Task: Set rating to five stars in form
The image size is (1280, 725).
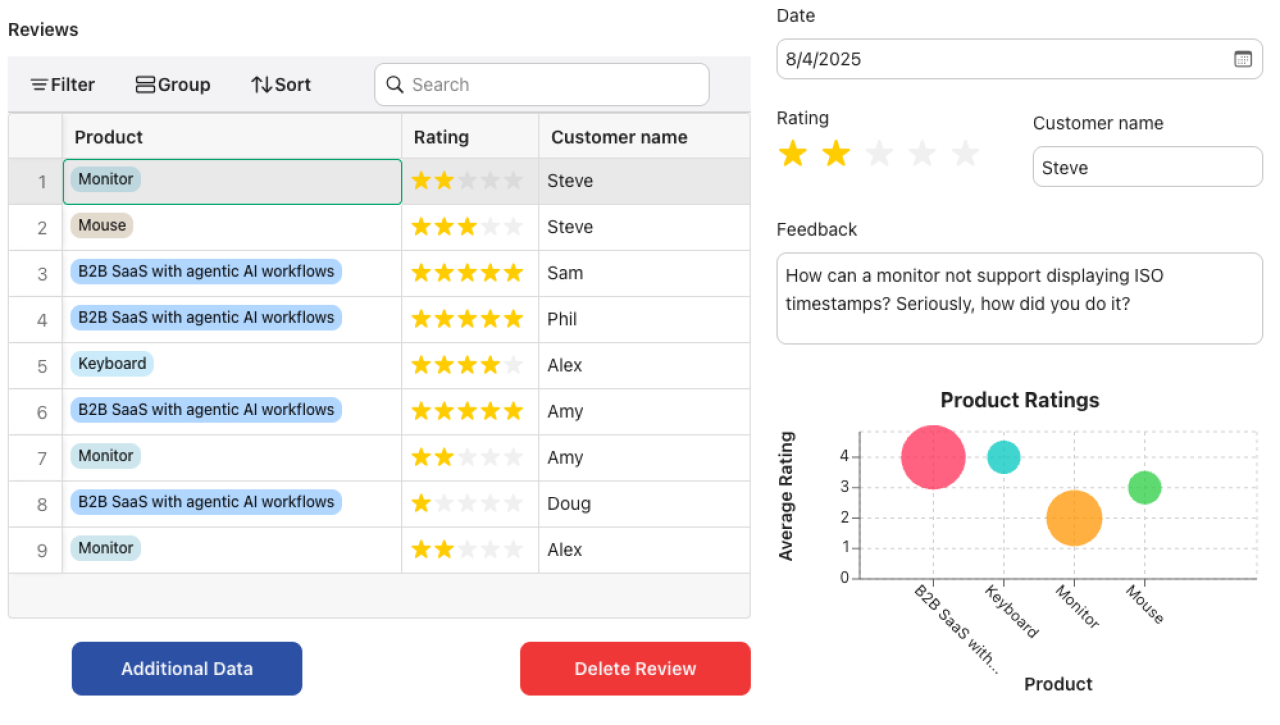Action: pyautogui.click(x=965, y=154)
